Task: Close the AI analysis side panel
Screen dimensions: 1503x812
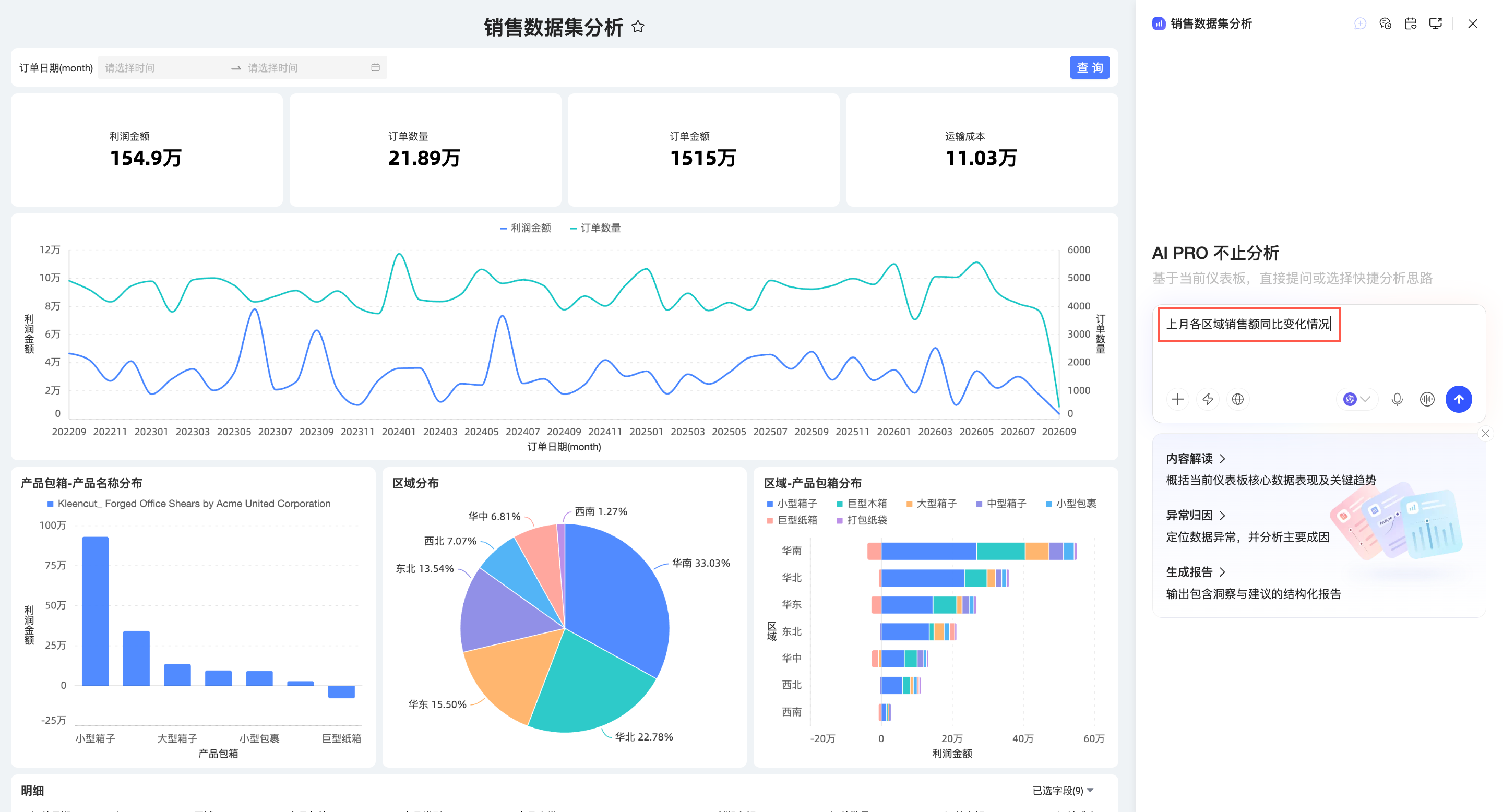Action: point(1473,23)
